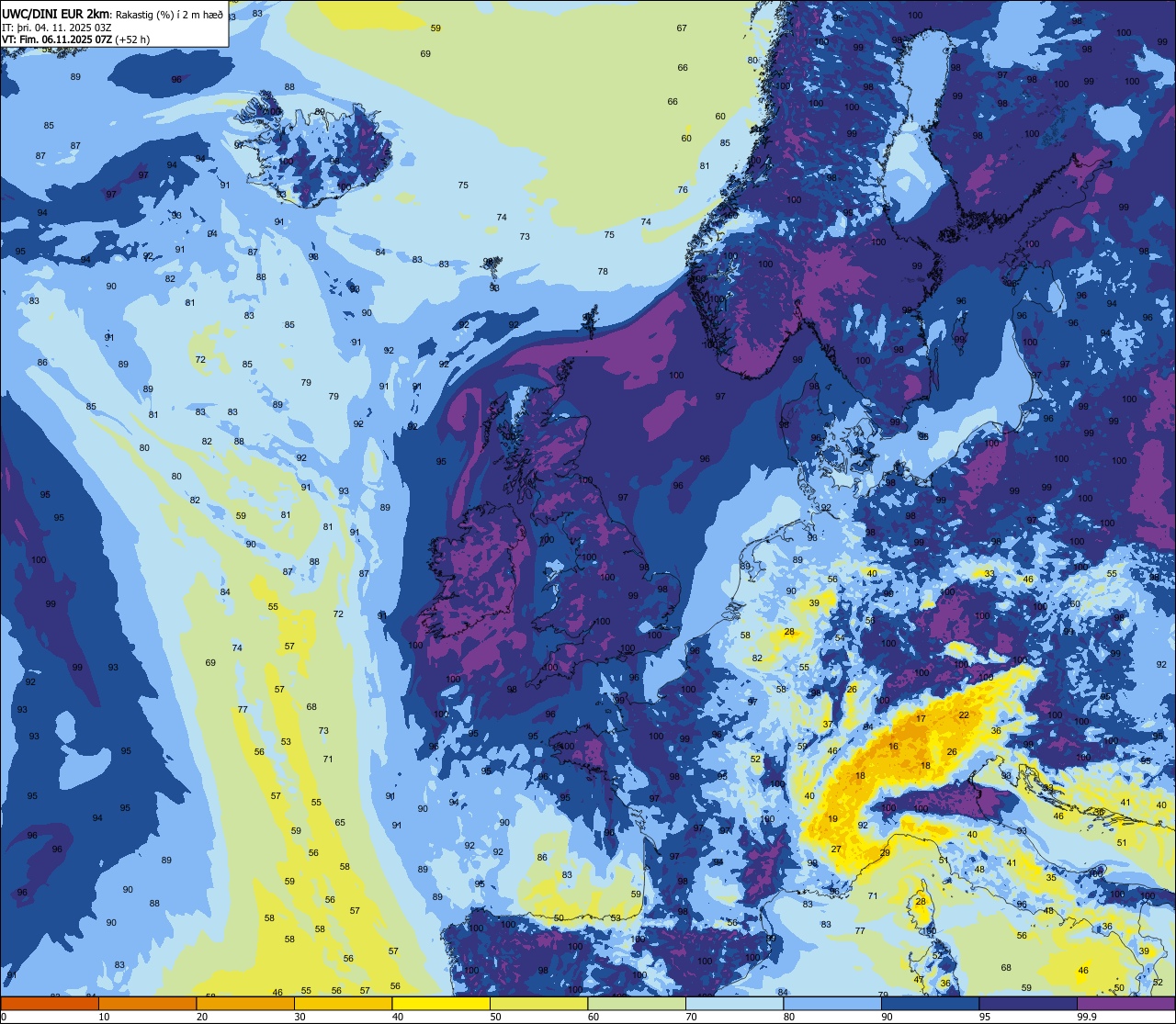This screenshot has height=1024, width=1176.
Task: Click the purple above-99.9% legend swatch
Action: click(1125, 1004)
